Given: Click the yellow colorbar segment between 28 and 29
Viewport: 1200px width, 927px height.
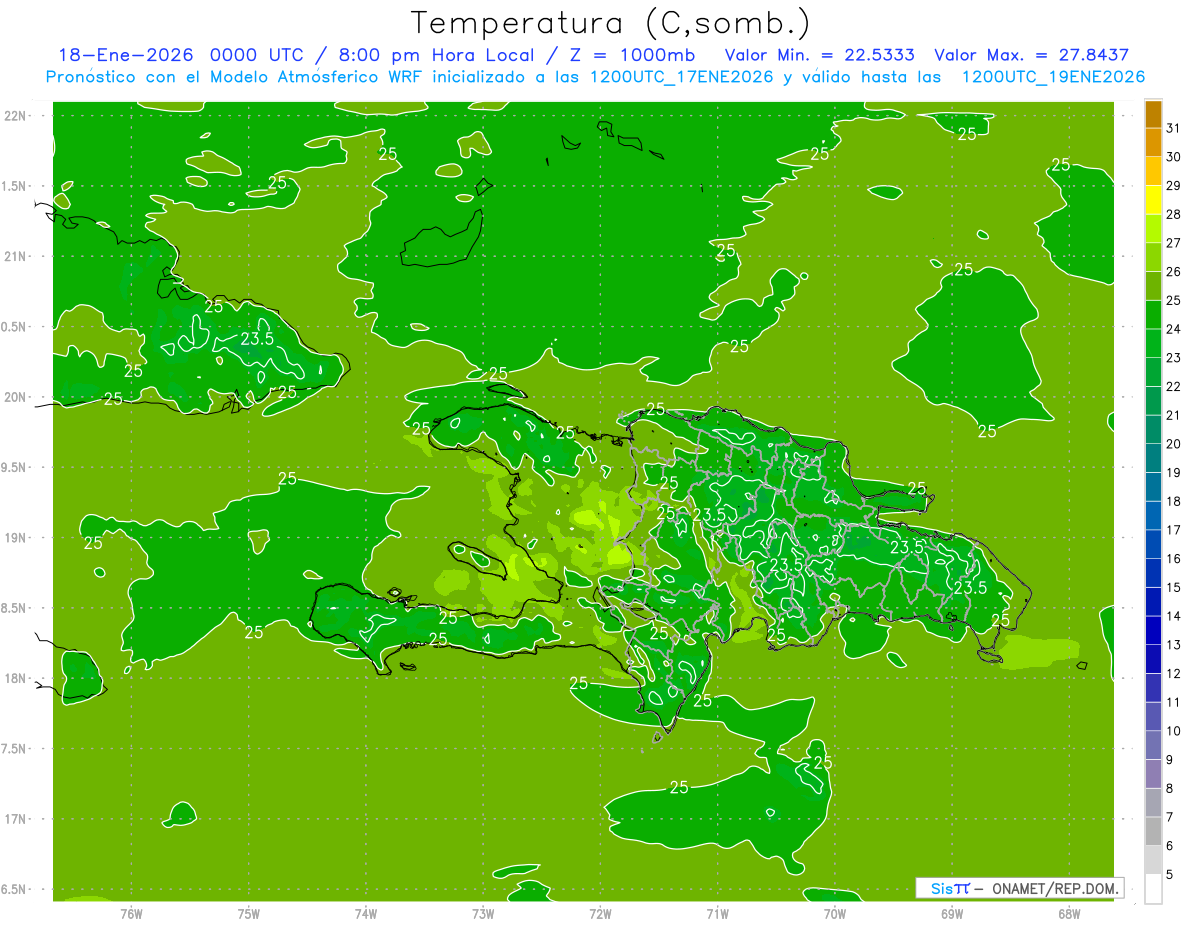Looking at the screenshot, I should click(1153, 199).
